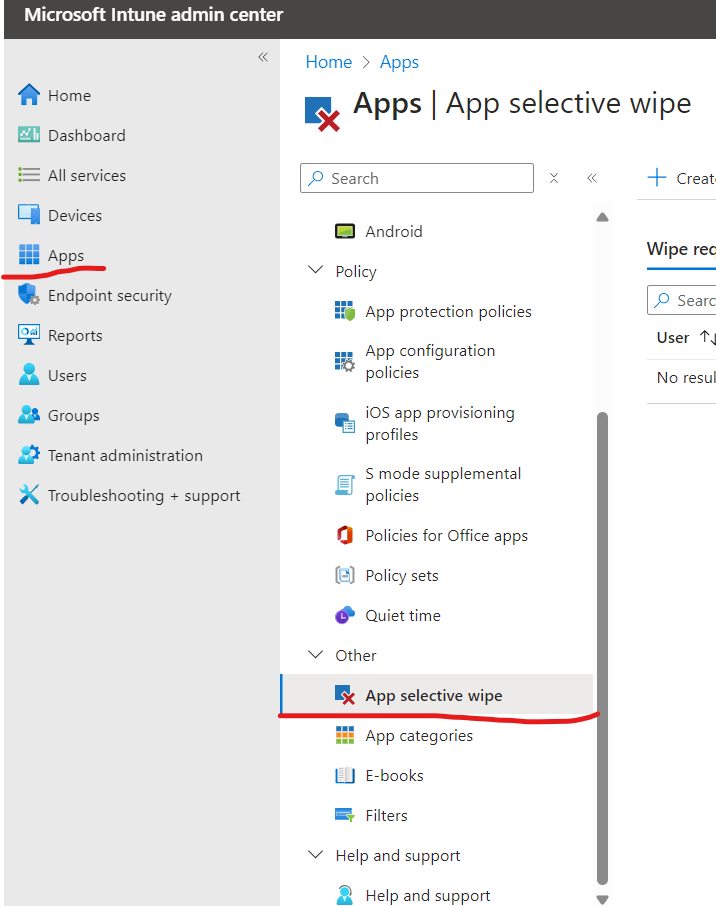Open E-books from the Other section
716x906 pixels.
[x=394, y=775]
